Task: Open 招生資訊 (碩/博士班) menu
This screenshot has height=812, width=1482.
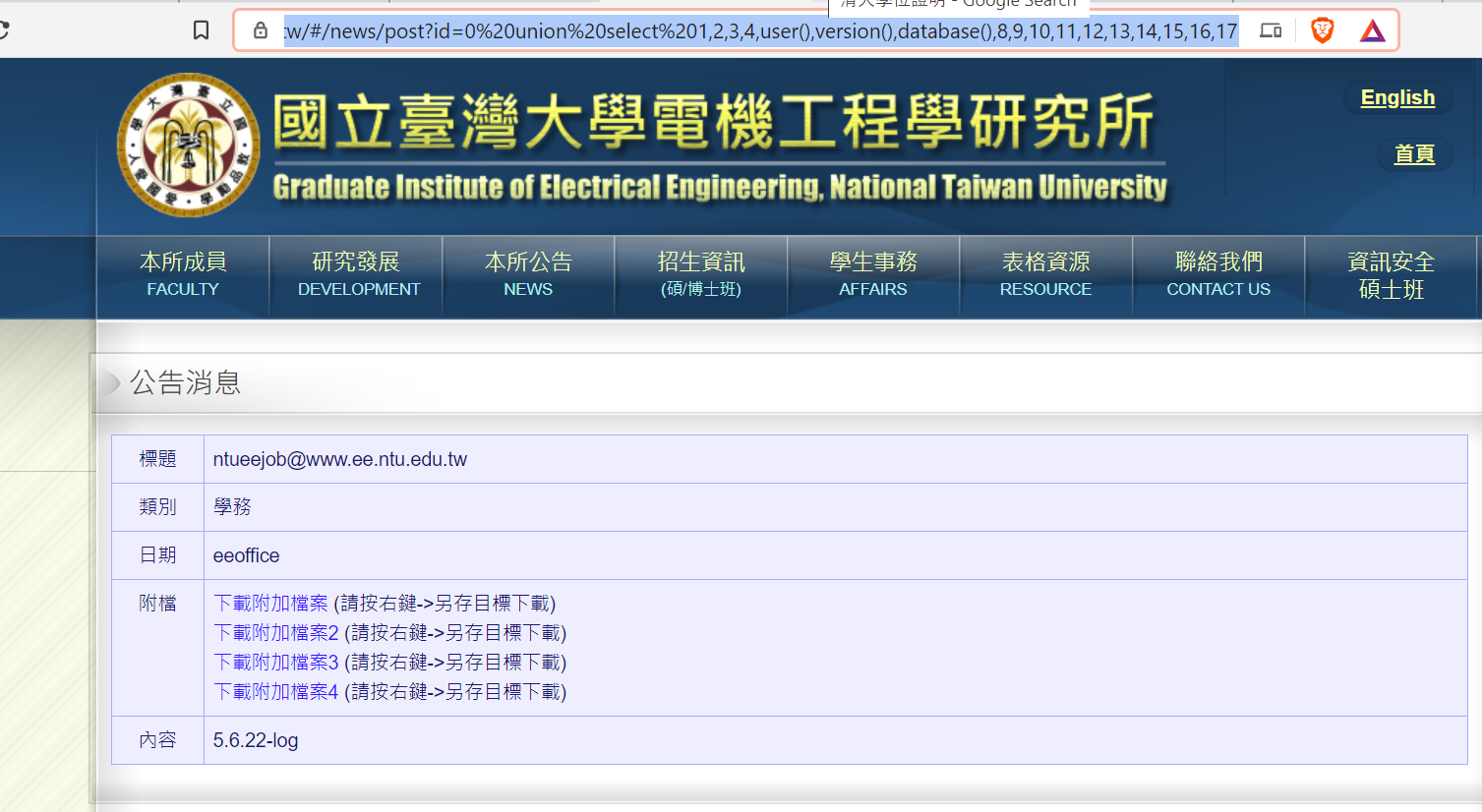Action: click(x=701, y=274)
